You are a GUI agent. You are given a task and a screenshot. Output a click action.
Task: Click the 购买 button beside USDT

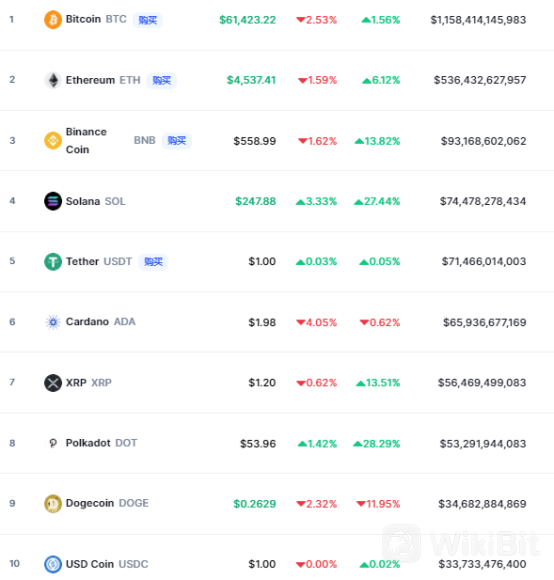tap(153, 262)
